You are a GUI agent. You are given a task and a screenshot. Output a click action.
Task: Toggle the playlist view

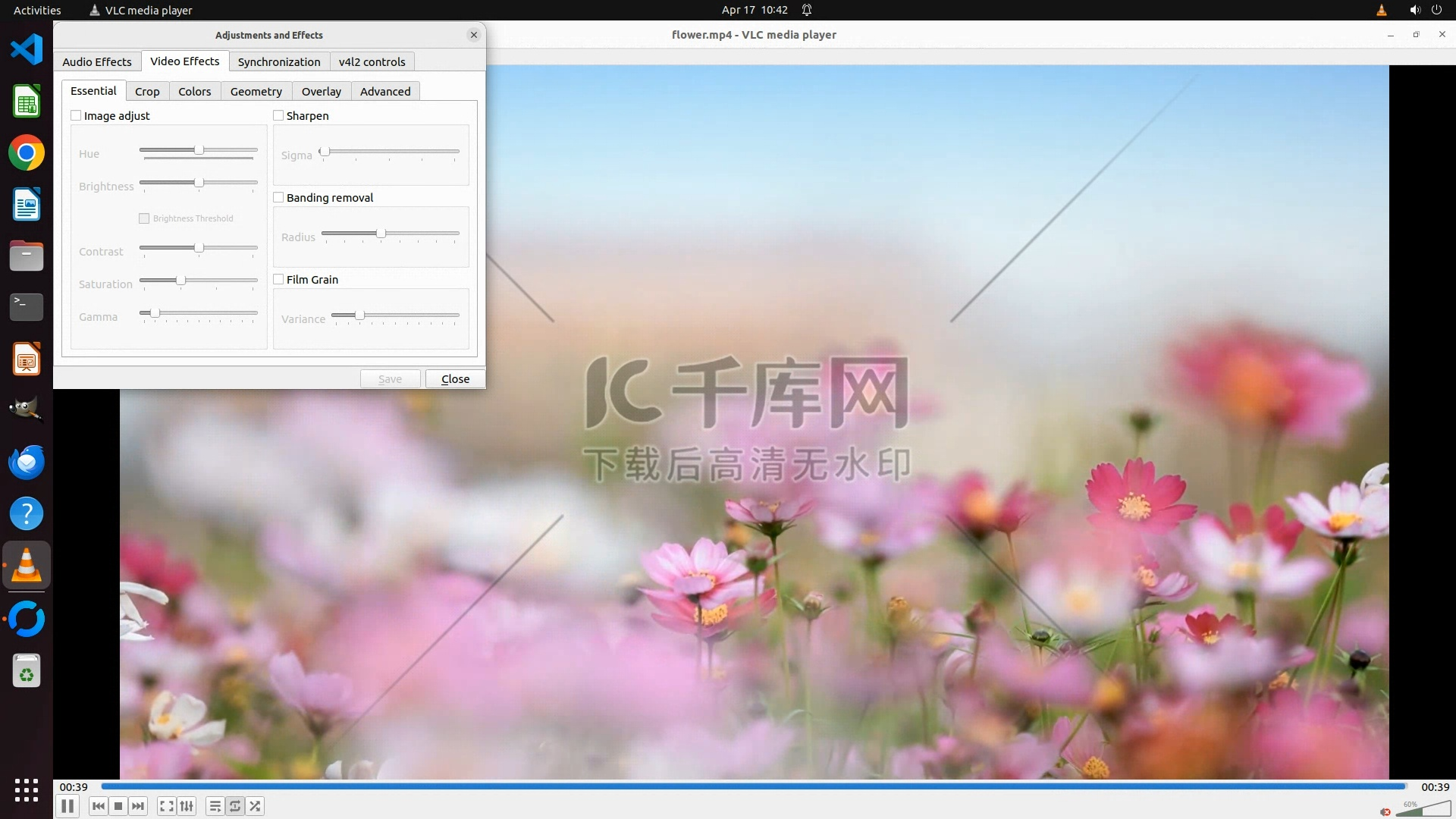point(215,806)
